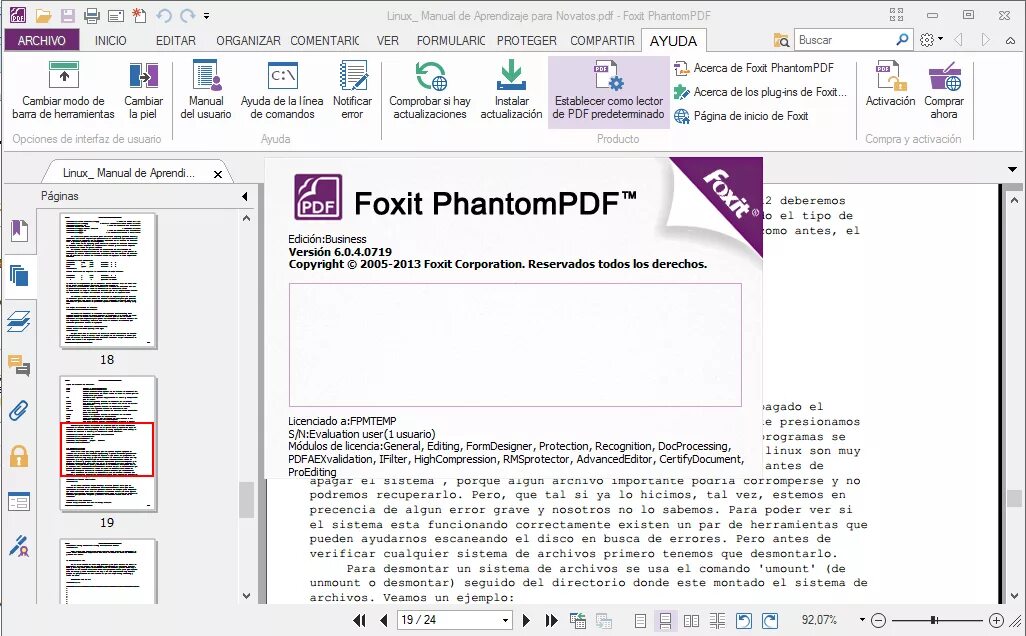Open Acerca de los plug-ins de Foxit
This screenshot has height=636, width=1026.
(x=760, y=92)
